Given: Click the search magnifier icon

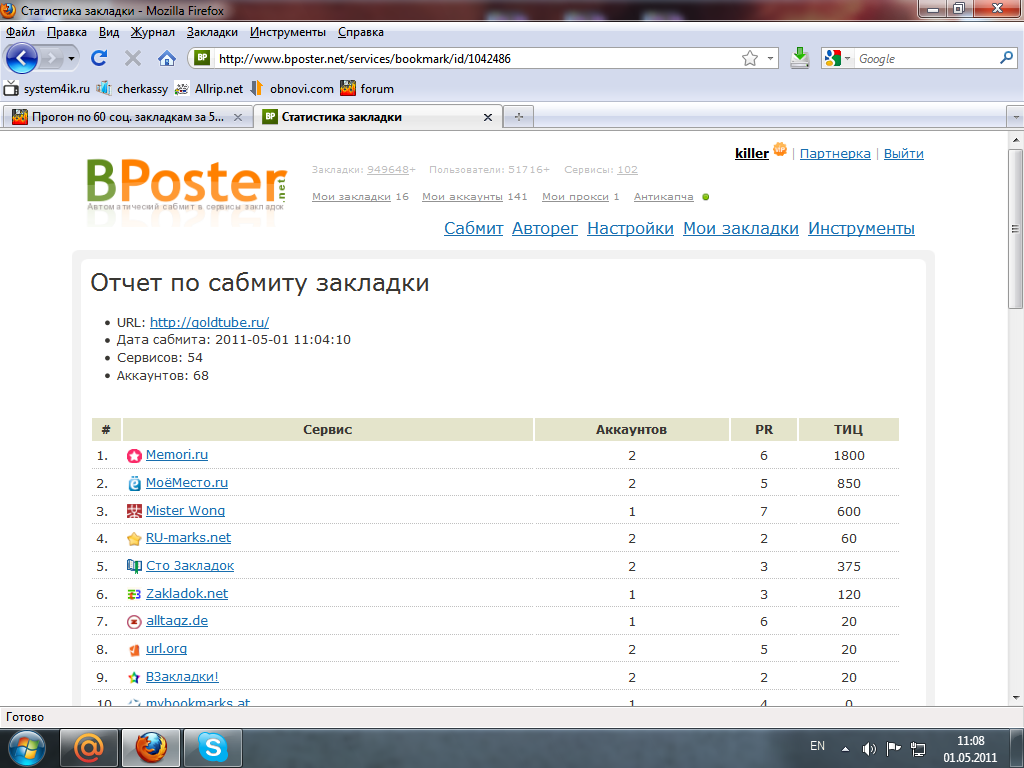Looking at the screenshot, I should point(1006,58).
